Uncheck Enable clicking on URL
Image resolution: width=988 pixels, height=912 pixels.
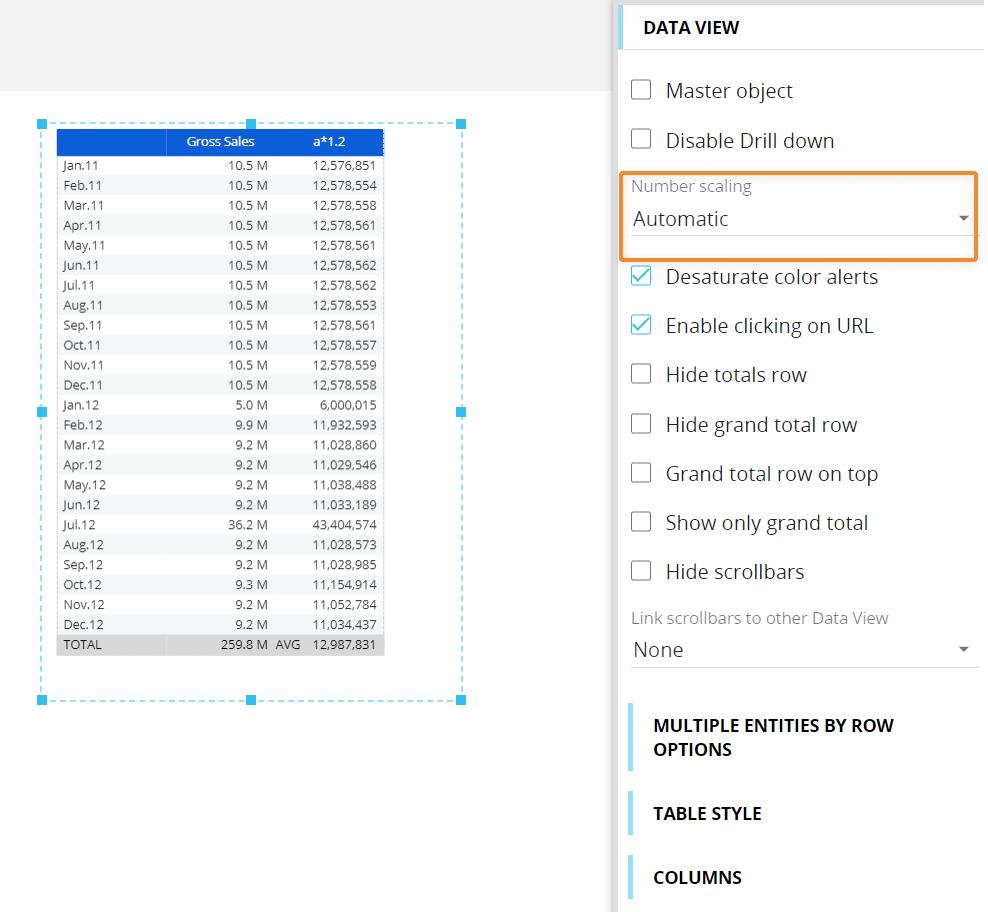pyautogui.click(x=641, y=325)
